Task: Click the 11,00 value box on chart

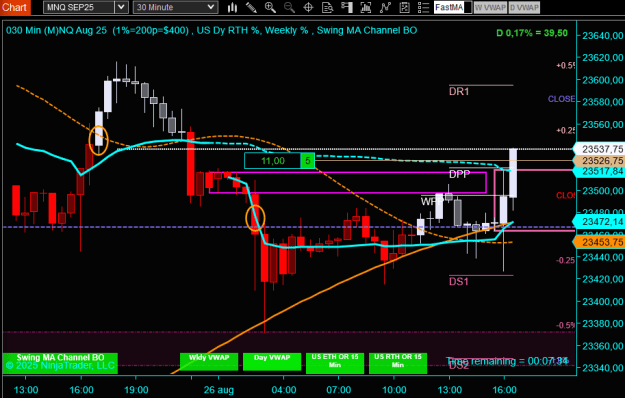Action: 273,161
